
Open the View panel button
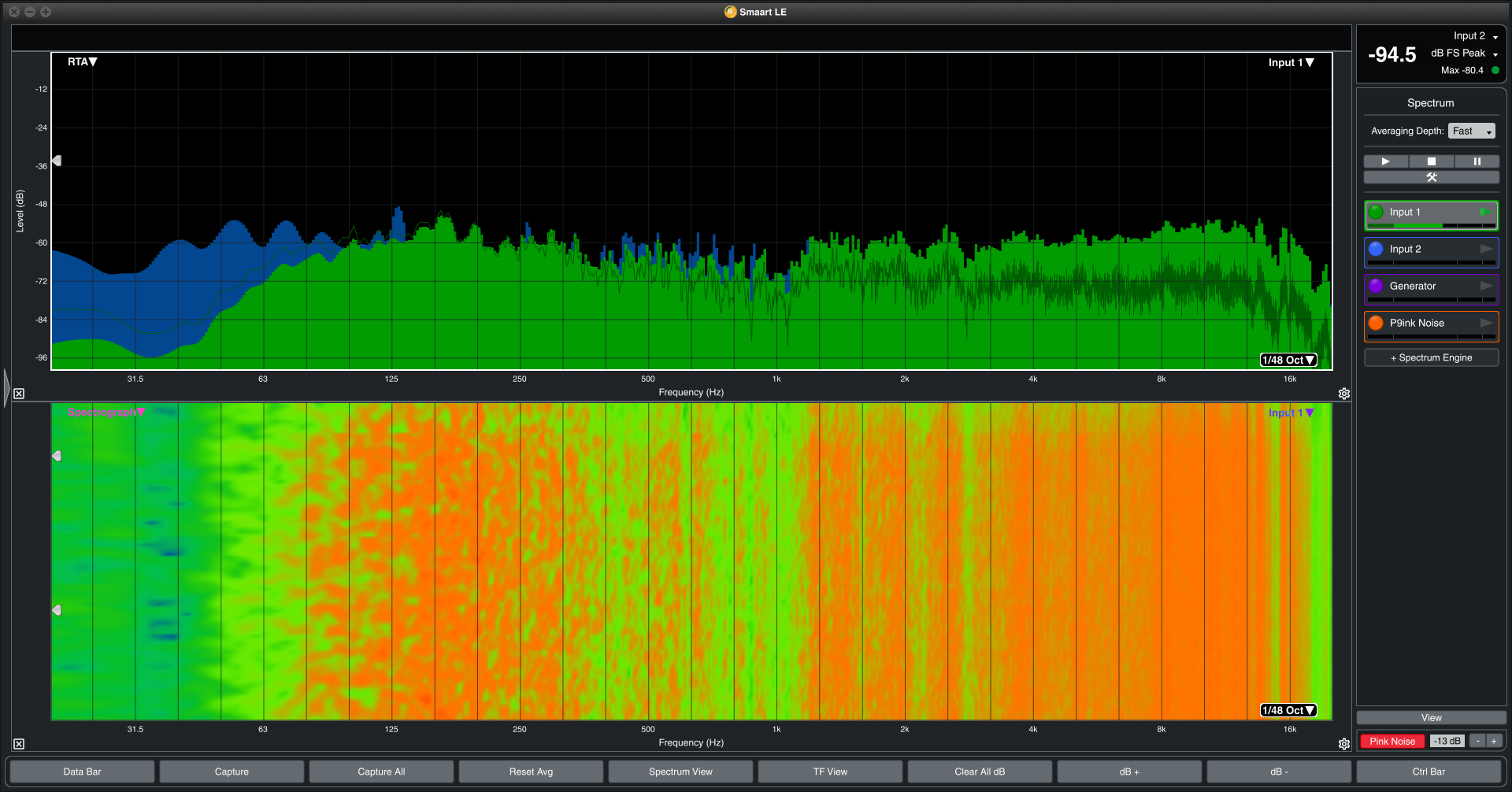click(x=1431, y=718)
